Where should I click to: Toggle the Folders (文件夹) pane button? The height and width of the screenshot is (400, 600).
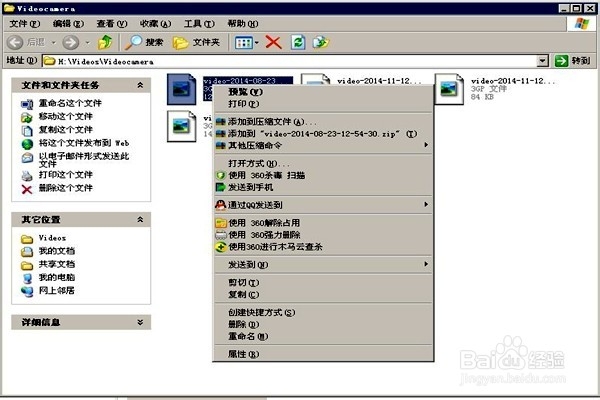(196, 42)
